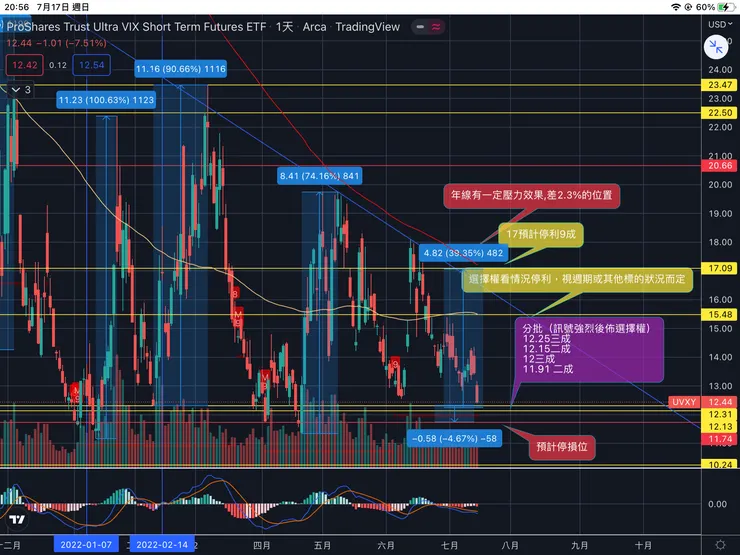Click the ProShares Trust Ultra VIX symbol title

[136, 27]
